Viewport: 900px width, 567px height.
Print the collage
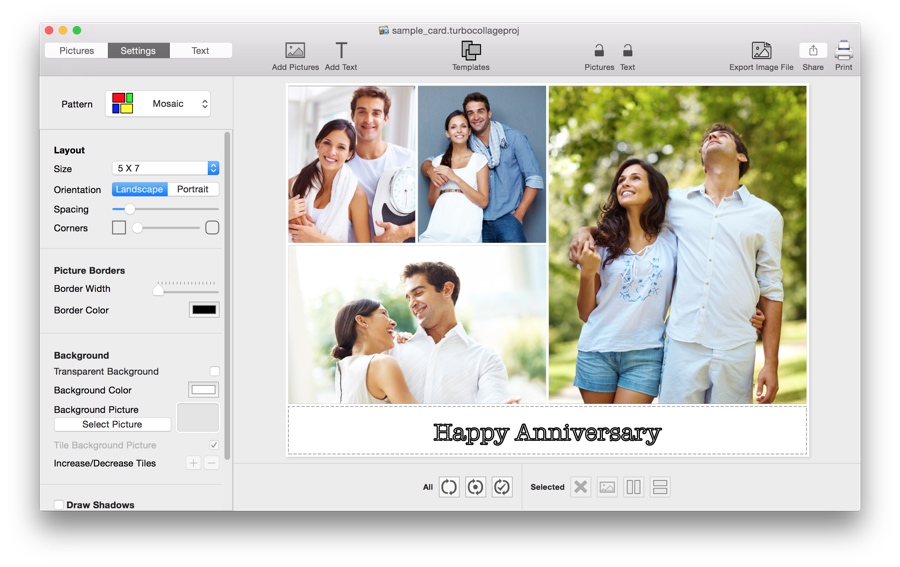tap(843, 56)
